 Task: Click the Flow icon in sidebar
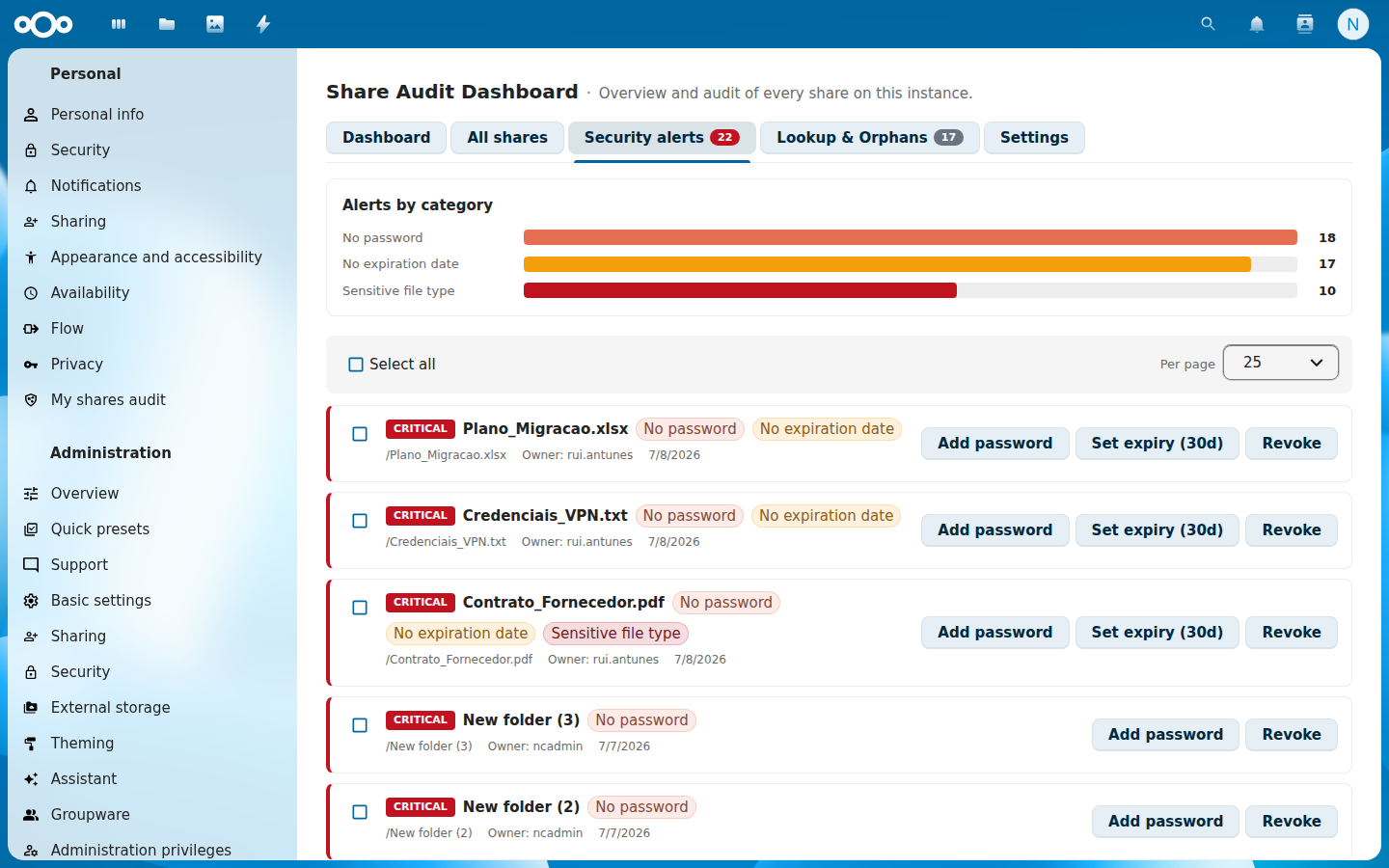31,329
